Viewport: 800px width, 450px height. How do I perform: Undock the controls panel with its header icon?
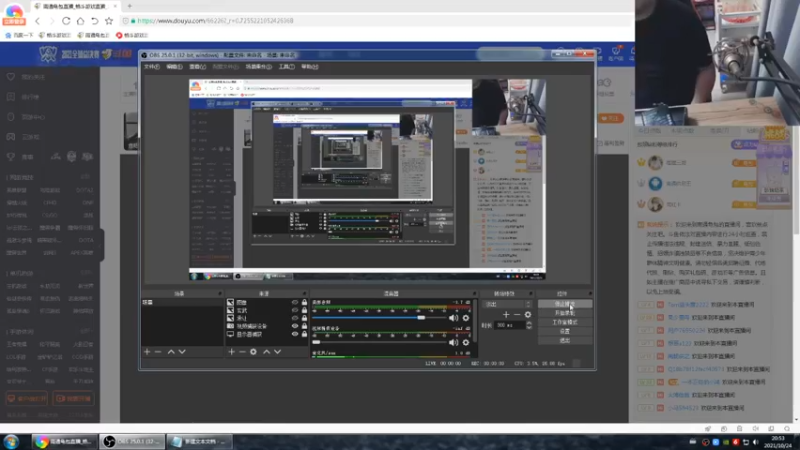590,294
